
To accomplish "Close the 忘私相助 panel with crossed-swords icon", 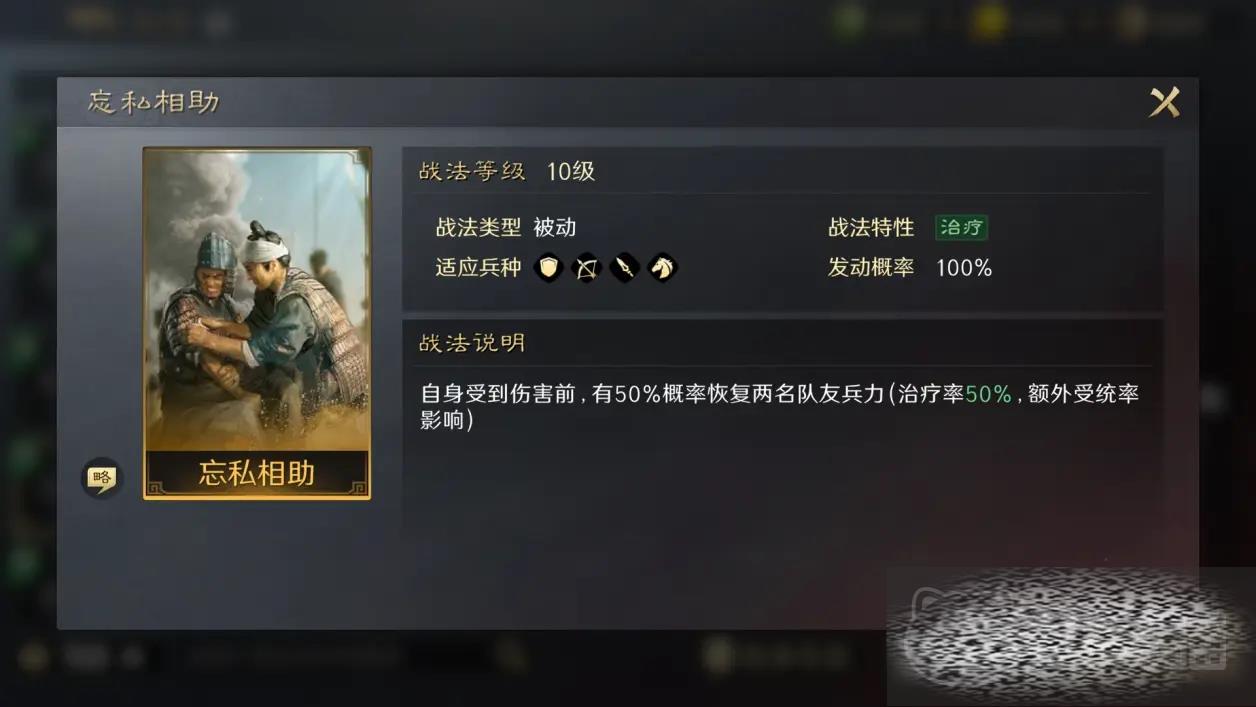I will click(x=1164, y=102).
